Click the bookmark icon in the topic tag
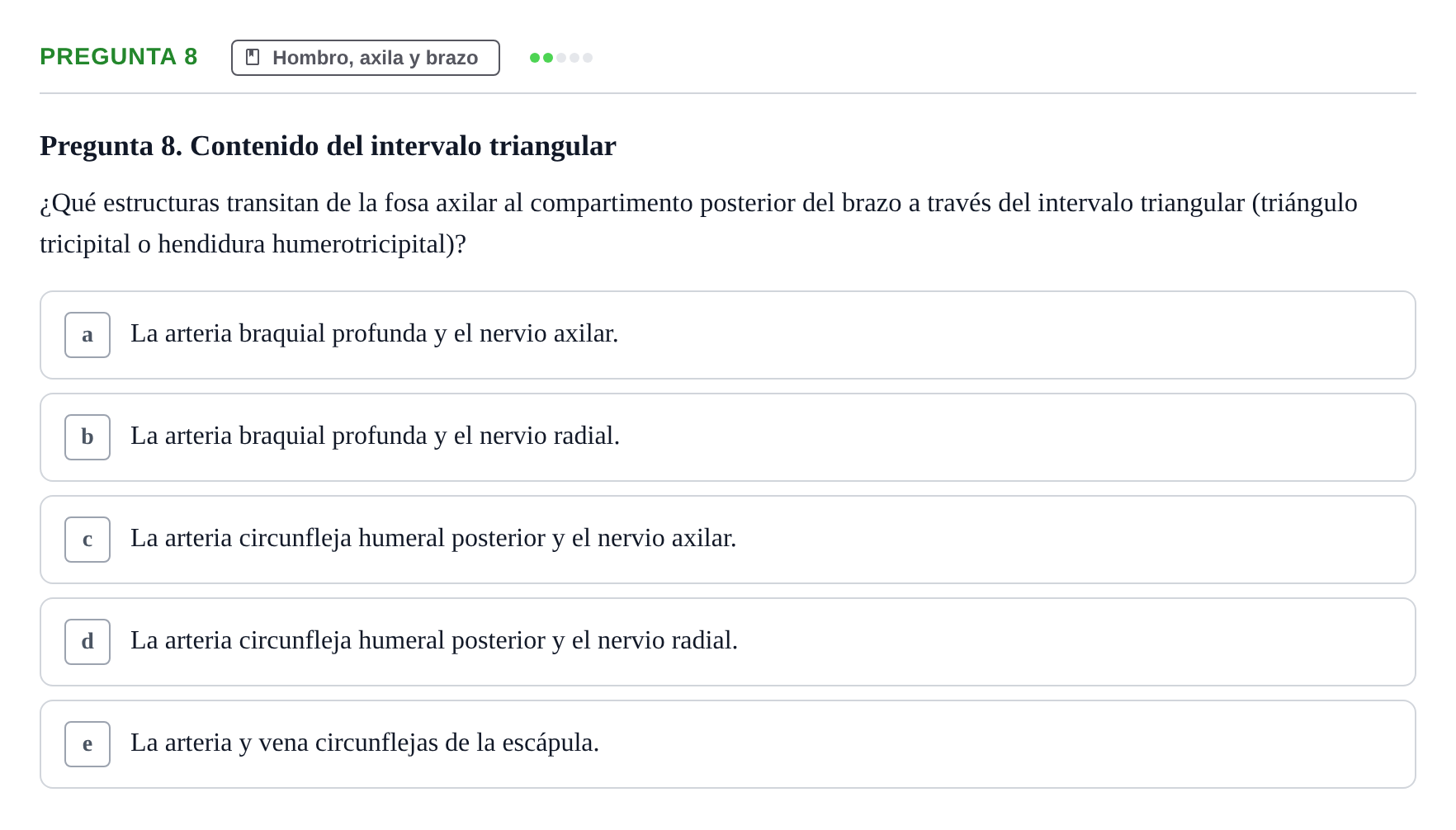The height and width of the screenshot is (830, 1456). pos(253,57)
